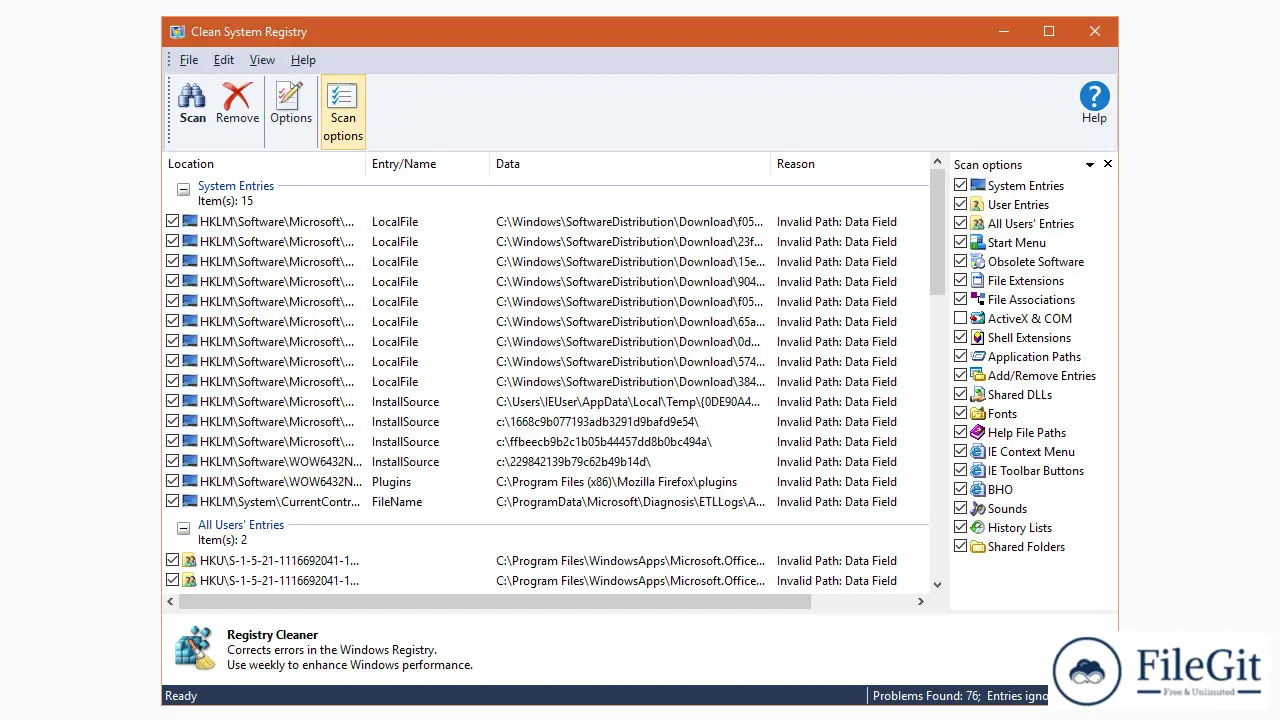The image size is (1280, 720).
Task: Enable the ActiveX & COM scan option
Action: pos(961,318)
